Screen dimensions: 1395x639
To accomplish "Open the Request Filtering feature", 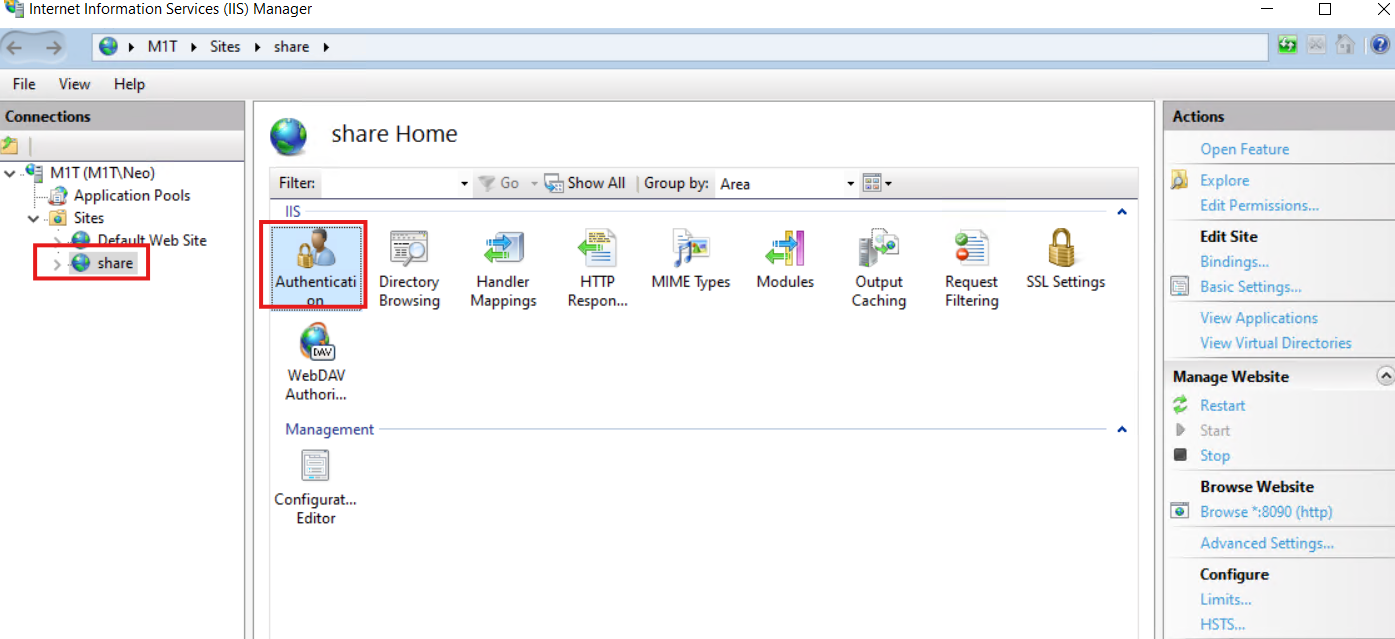I will tap(972, 268).
